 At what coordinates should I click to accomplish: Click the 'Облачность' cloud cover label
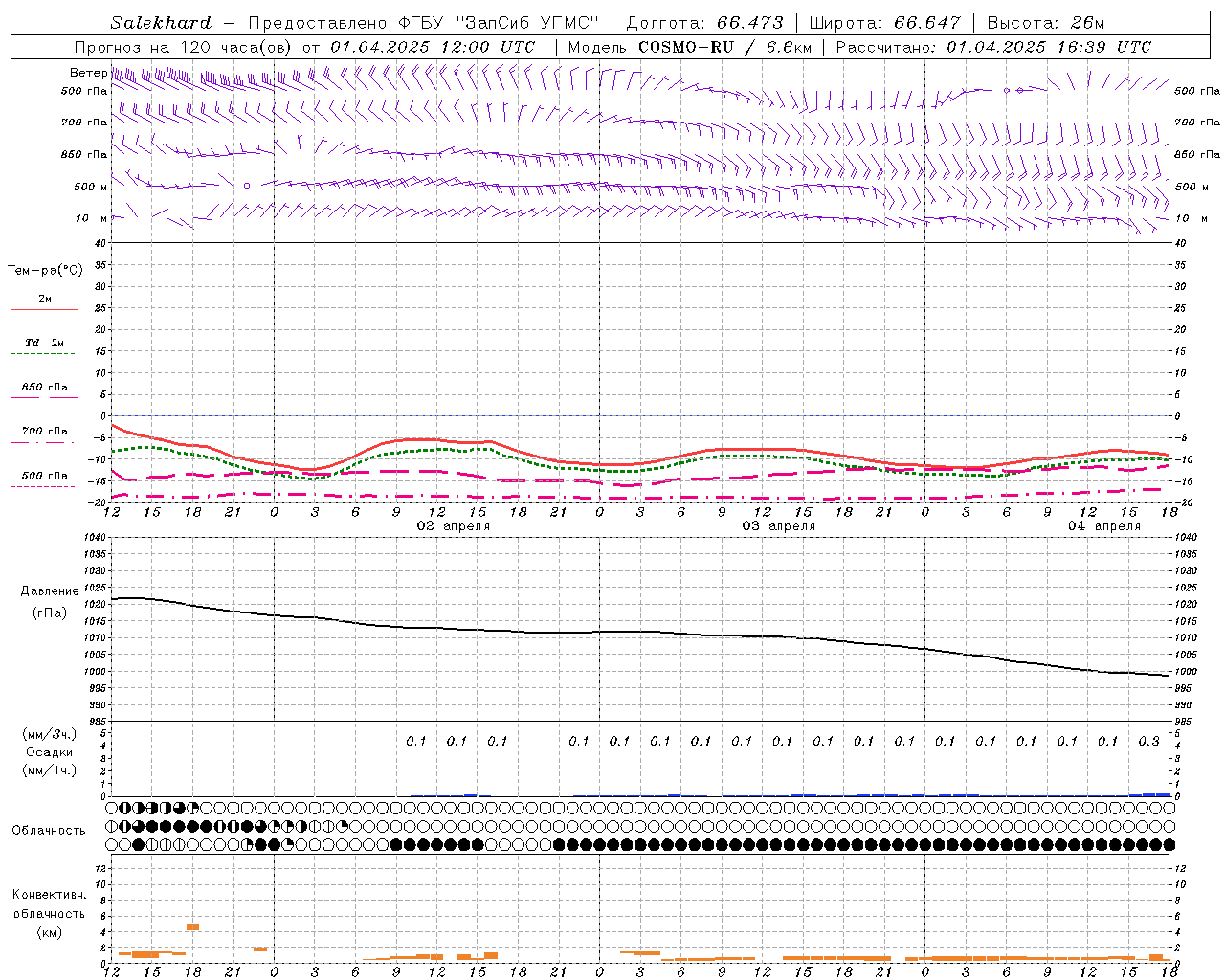(48, 831)
